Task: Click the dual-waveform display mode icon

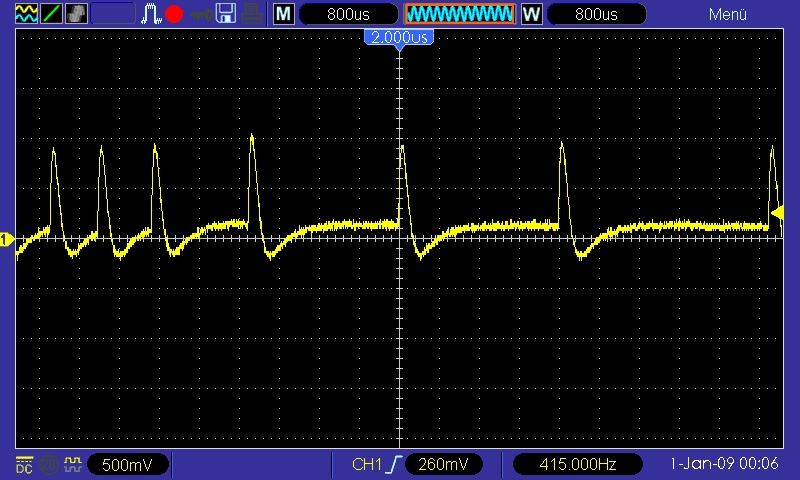Action: coord(26,14)
